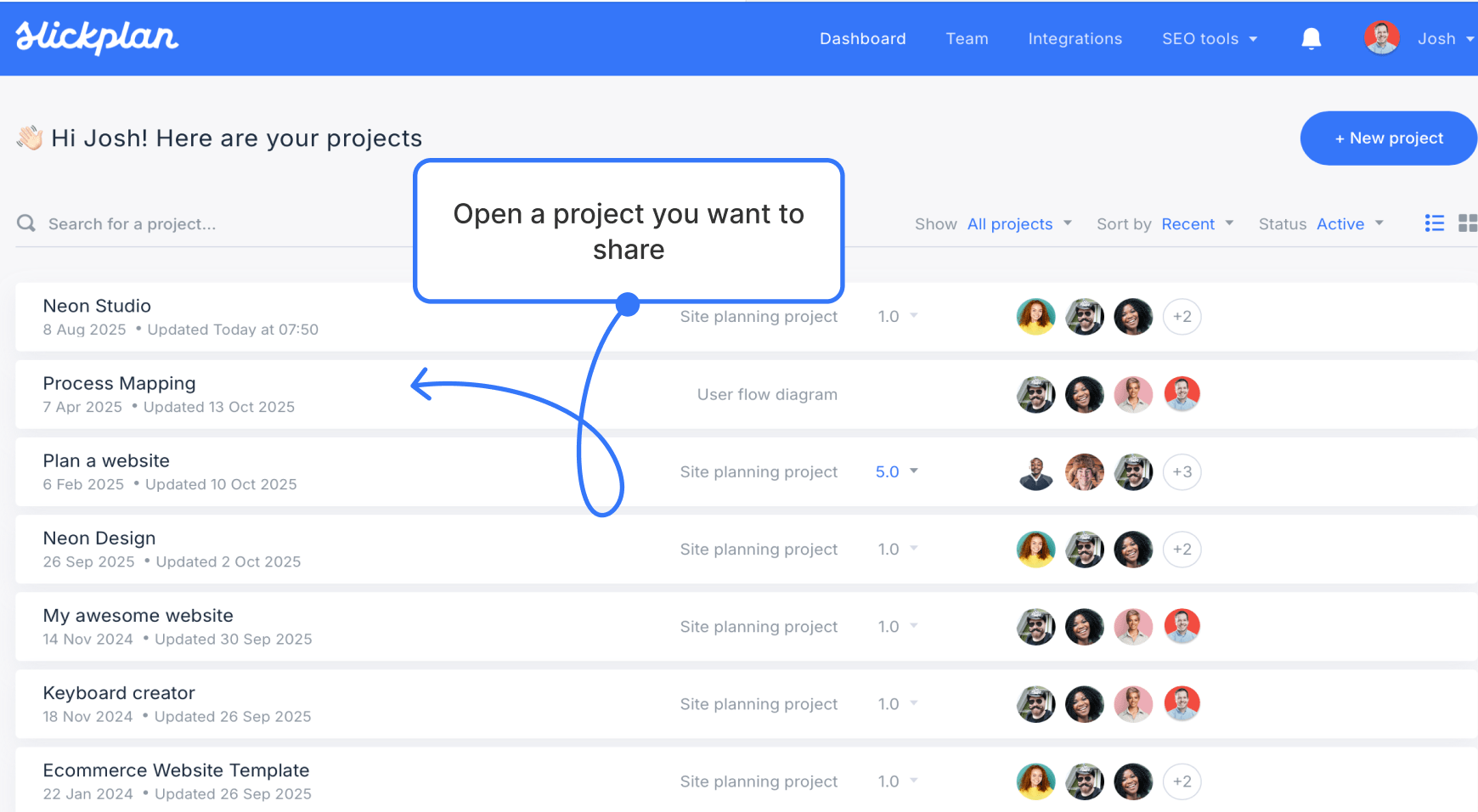Image resolution: width=1478 pixels, height=812 pixels.
Task: Open version 5.0 dropdown on Plan a website
Action: pyautogui.click(x=896, y=471)
